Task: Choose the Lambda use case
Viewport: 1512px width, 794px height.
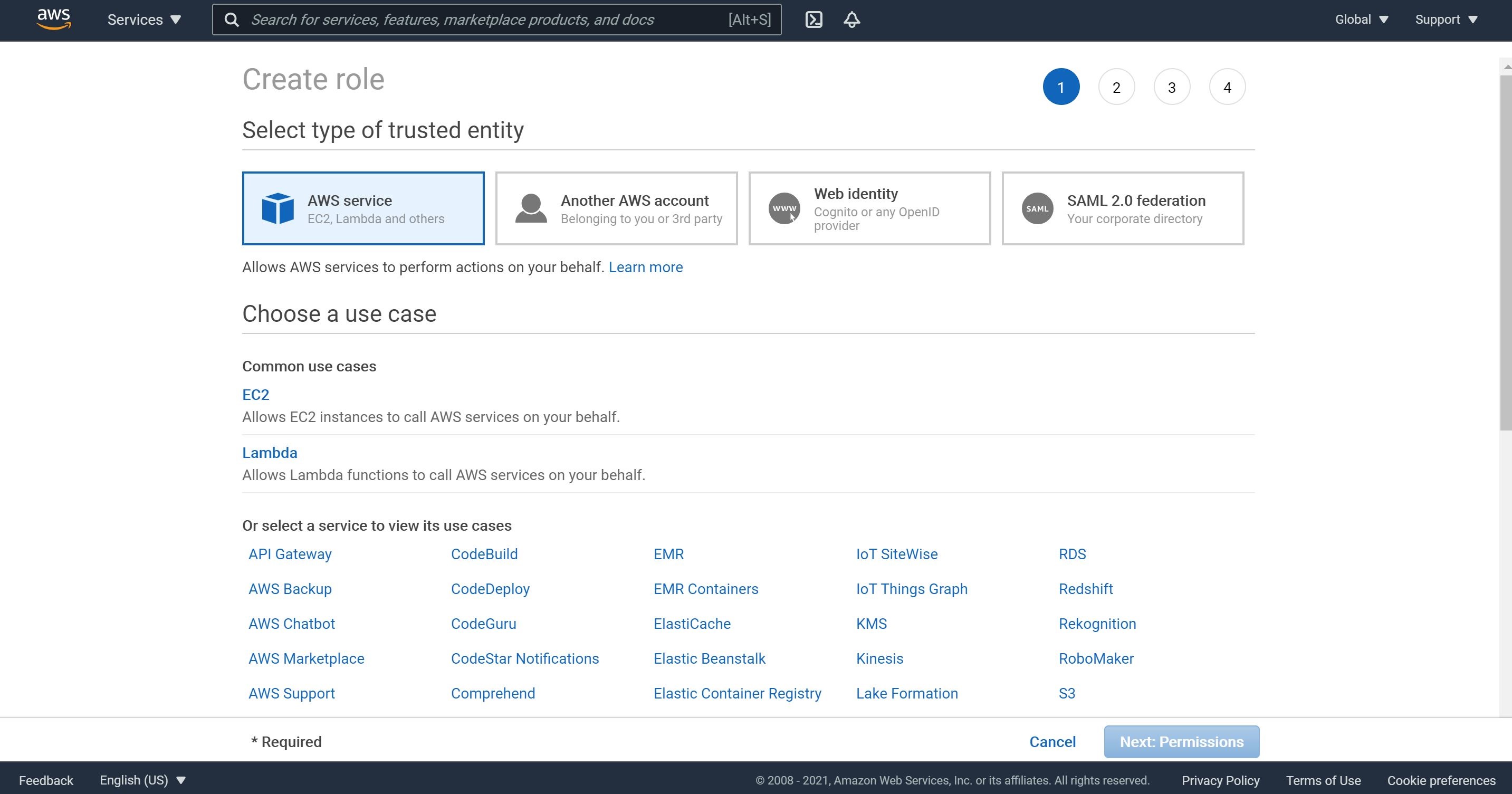Action: point(270,453)
